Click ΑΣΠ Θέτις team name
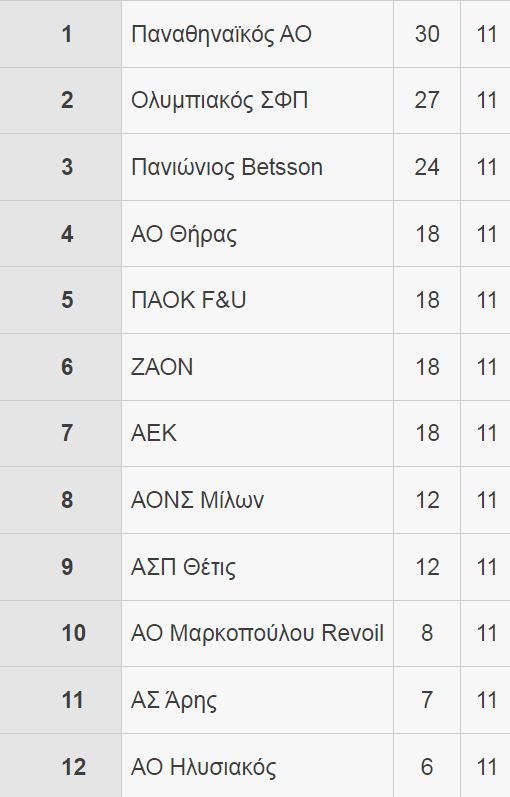Viewport: 510px width, 797px height. [x=183, y=567]
